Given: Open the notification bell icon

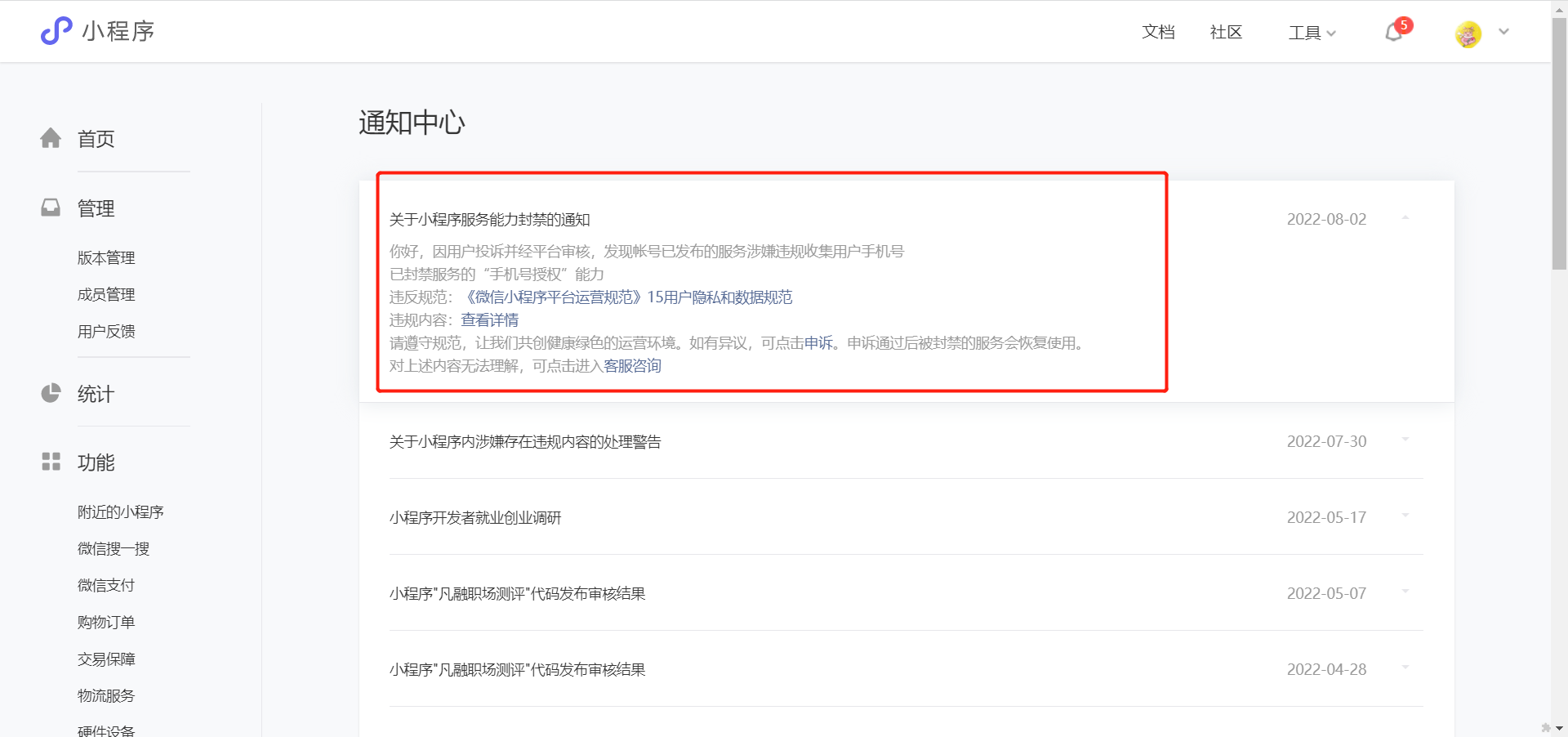Looking at the screenshot, I should [1394, 33].
